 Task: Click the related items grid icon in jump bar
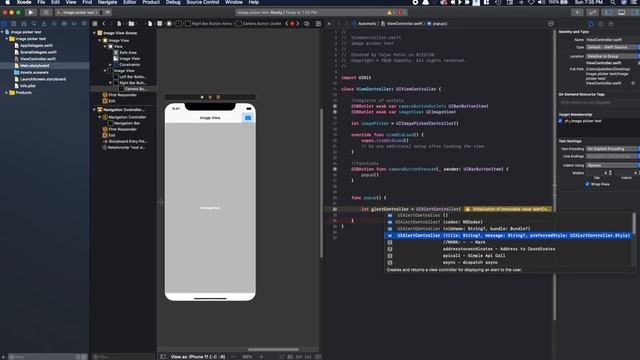tap(95, 24)
